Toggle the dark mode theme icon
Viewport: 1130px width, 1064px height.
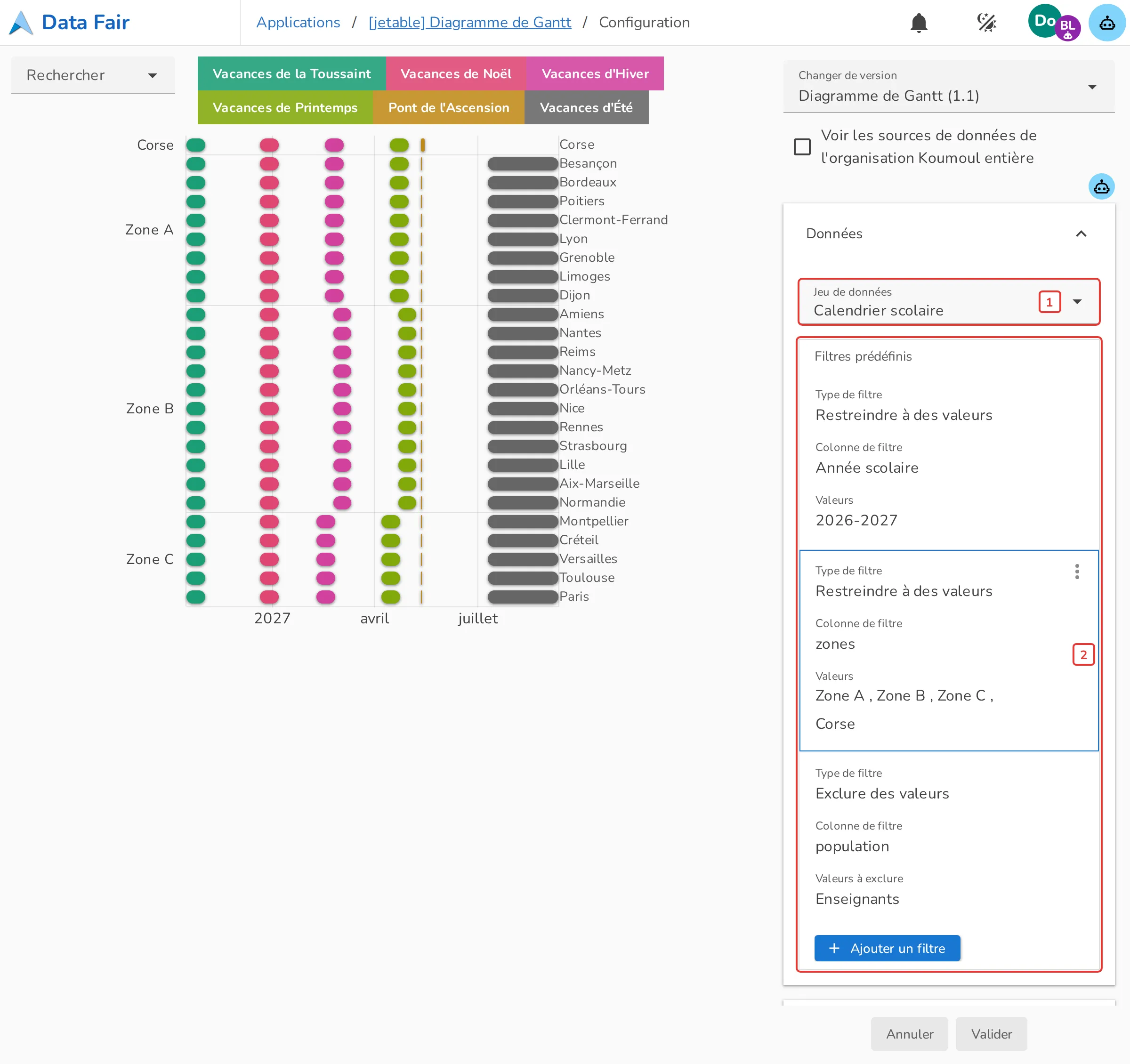[x=986, y=23]
